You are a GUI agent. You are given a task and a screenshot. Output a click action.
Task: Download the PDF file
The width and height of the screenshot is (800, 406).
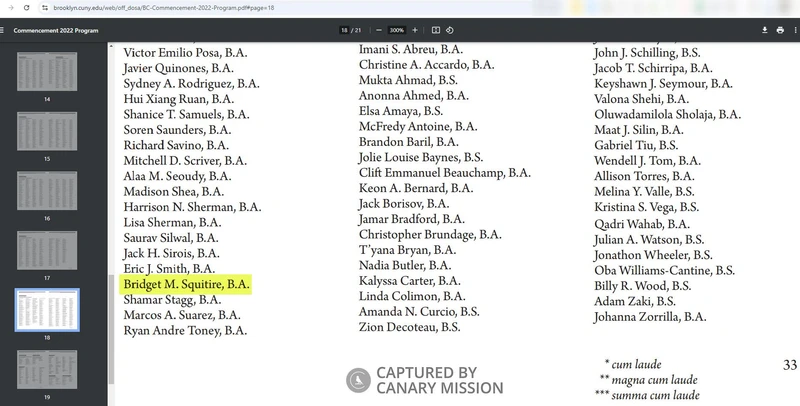(765, 30)
